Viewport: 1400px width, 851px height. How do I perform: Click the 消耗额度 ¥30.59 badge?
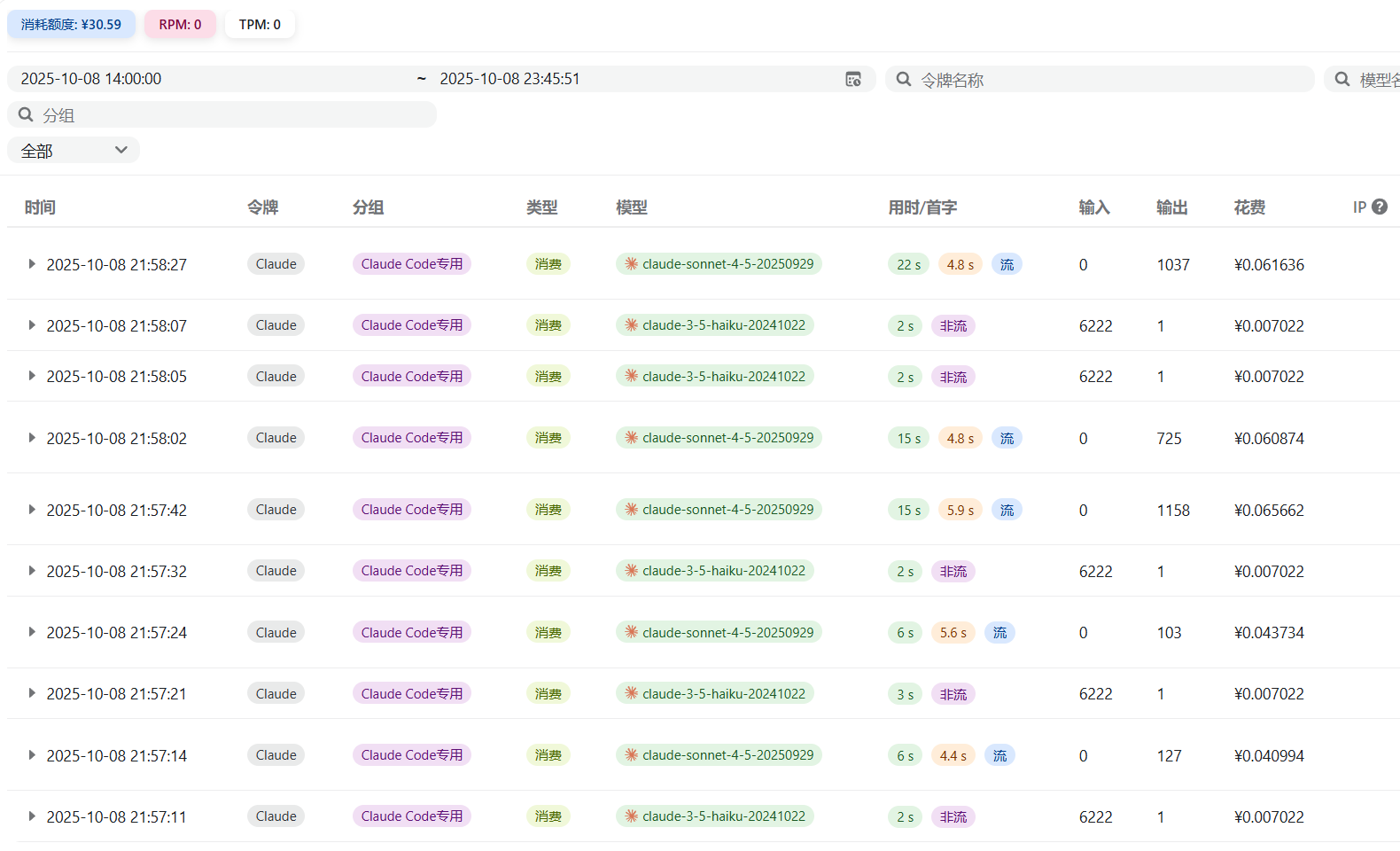coord(71,25)
